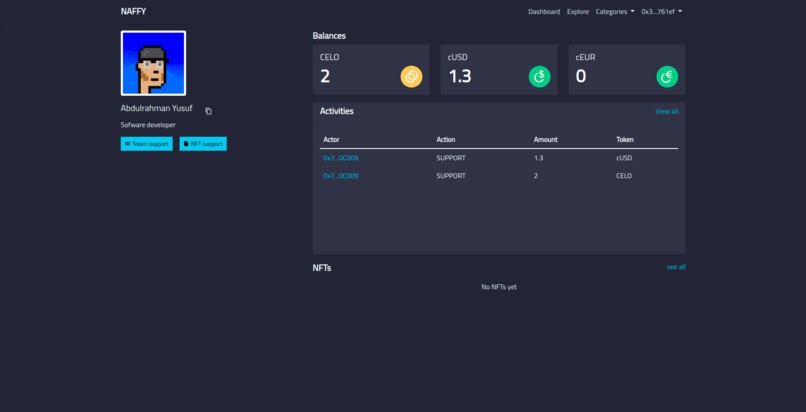View all activities link
Image resolution: width=806 pixels, height=412 pixels.
[x=667, y=111]
